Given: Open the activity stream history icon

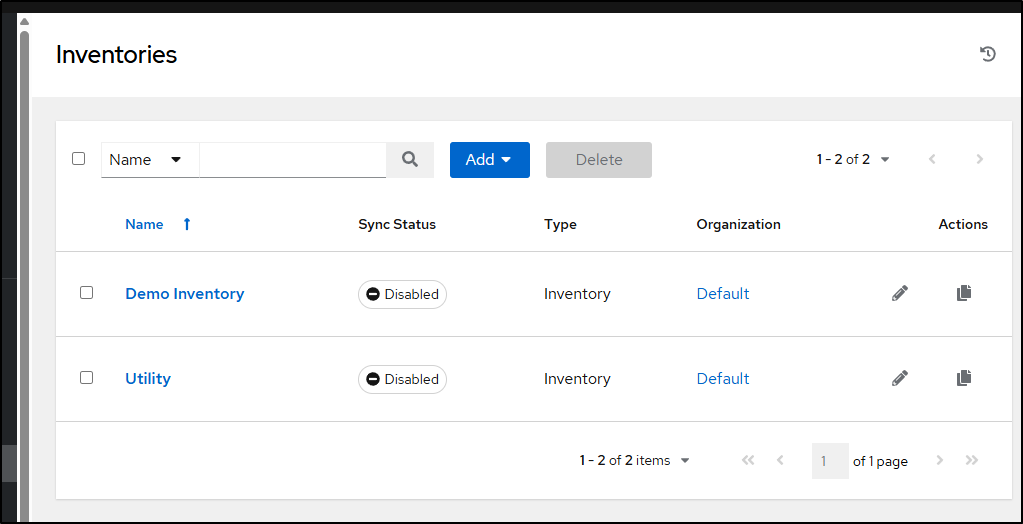Looking at the screenshot, I should click(988, 54).
